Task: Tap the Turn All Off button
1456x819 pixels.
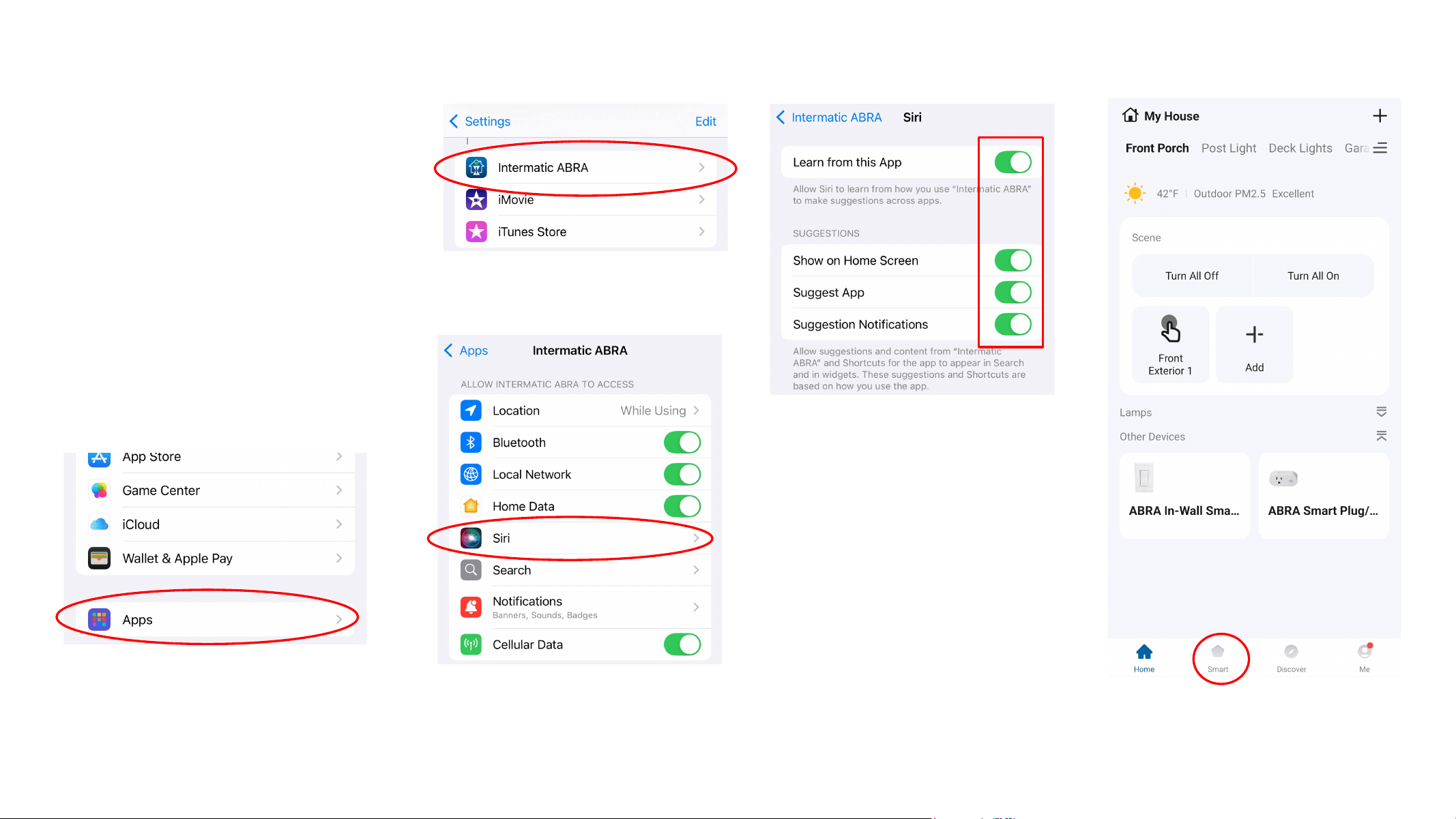Action: tap(1192, 276)
